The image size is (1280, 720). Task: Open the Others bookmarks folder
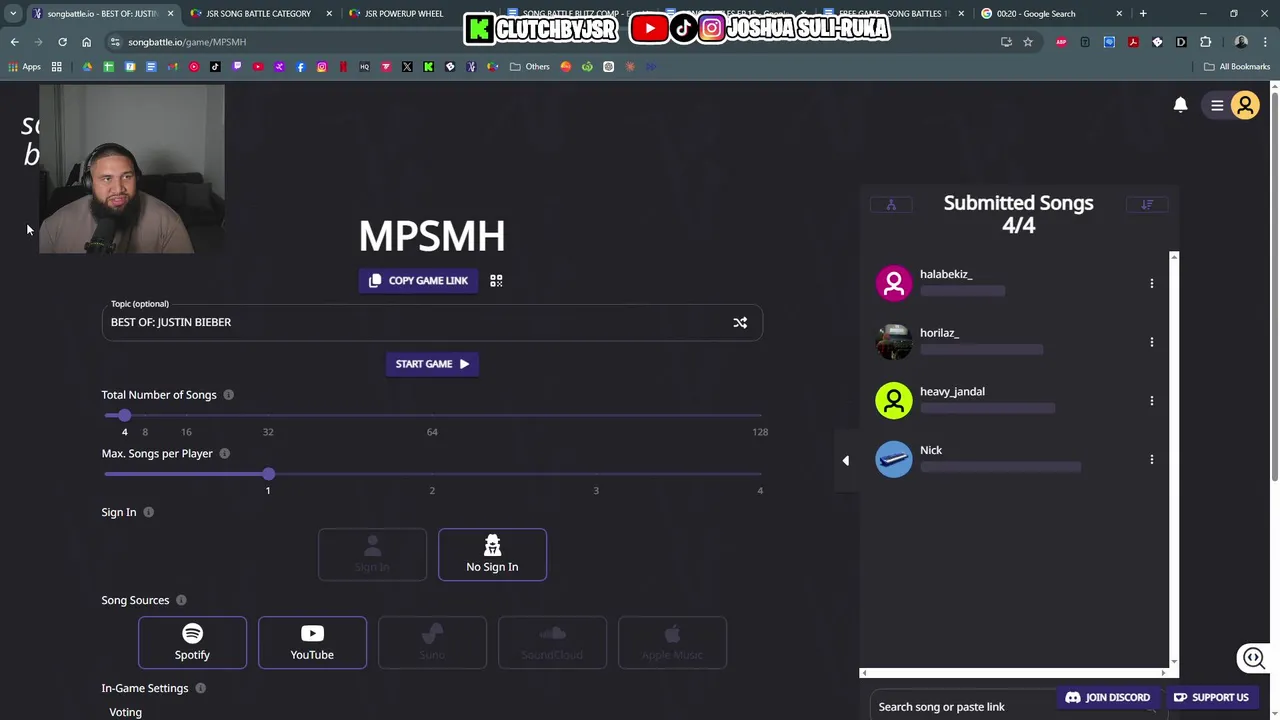pyautogui.click(x=530, y=67)
